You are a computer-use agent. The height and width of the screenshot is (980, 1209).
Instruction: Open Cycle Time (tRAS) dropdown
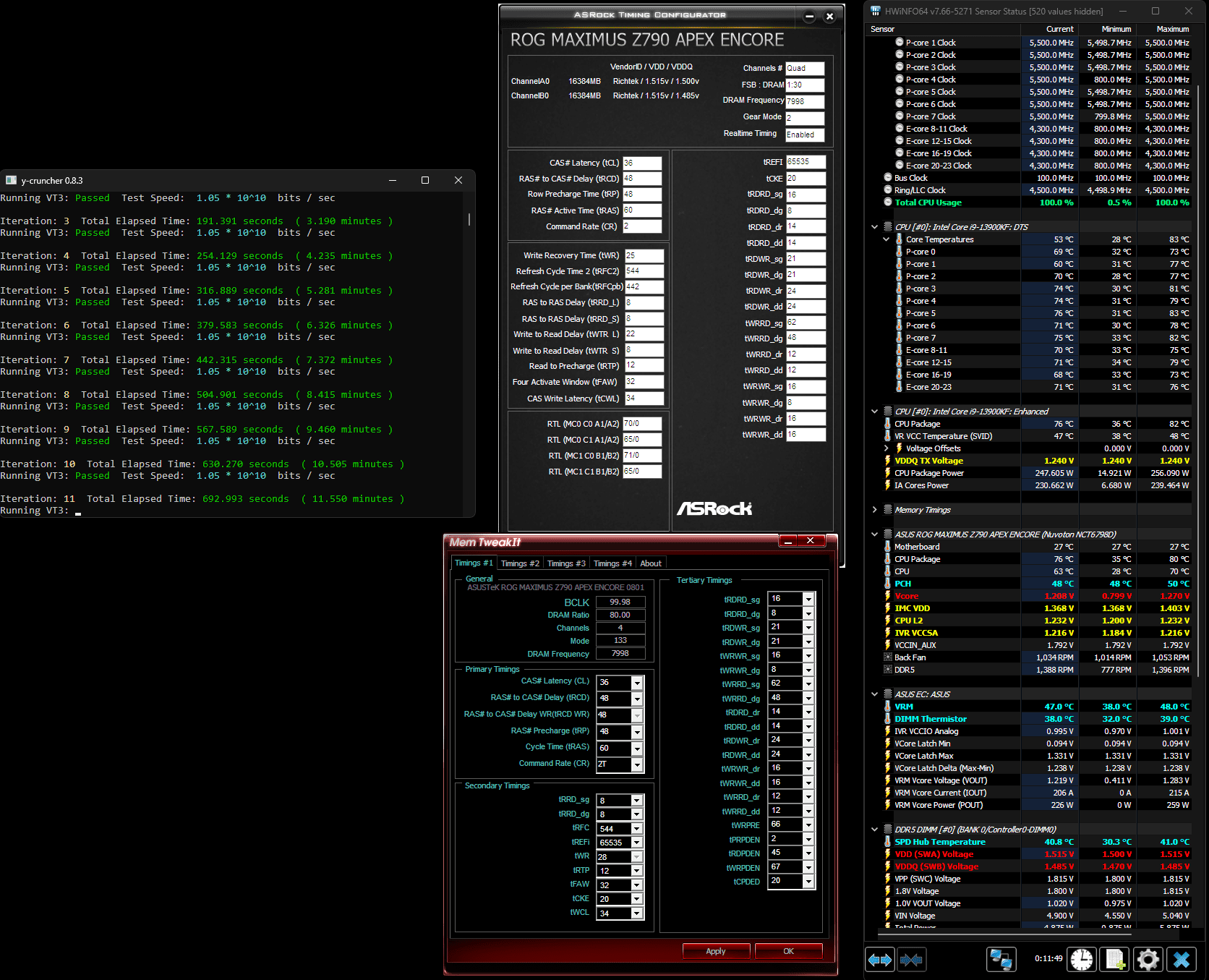tap(637, 749)
